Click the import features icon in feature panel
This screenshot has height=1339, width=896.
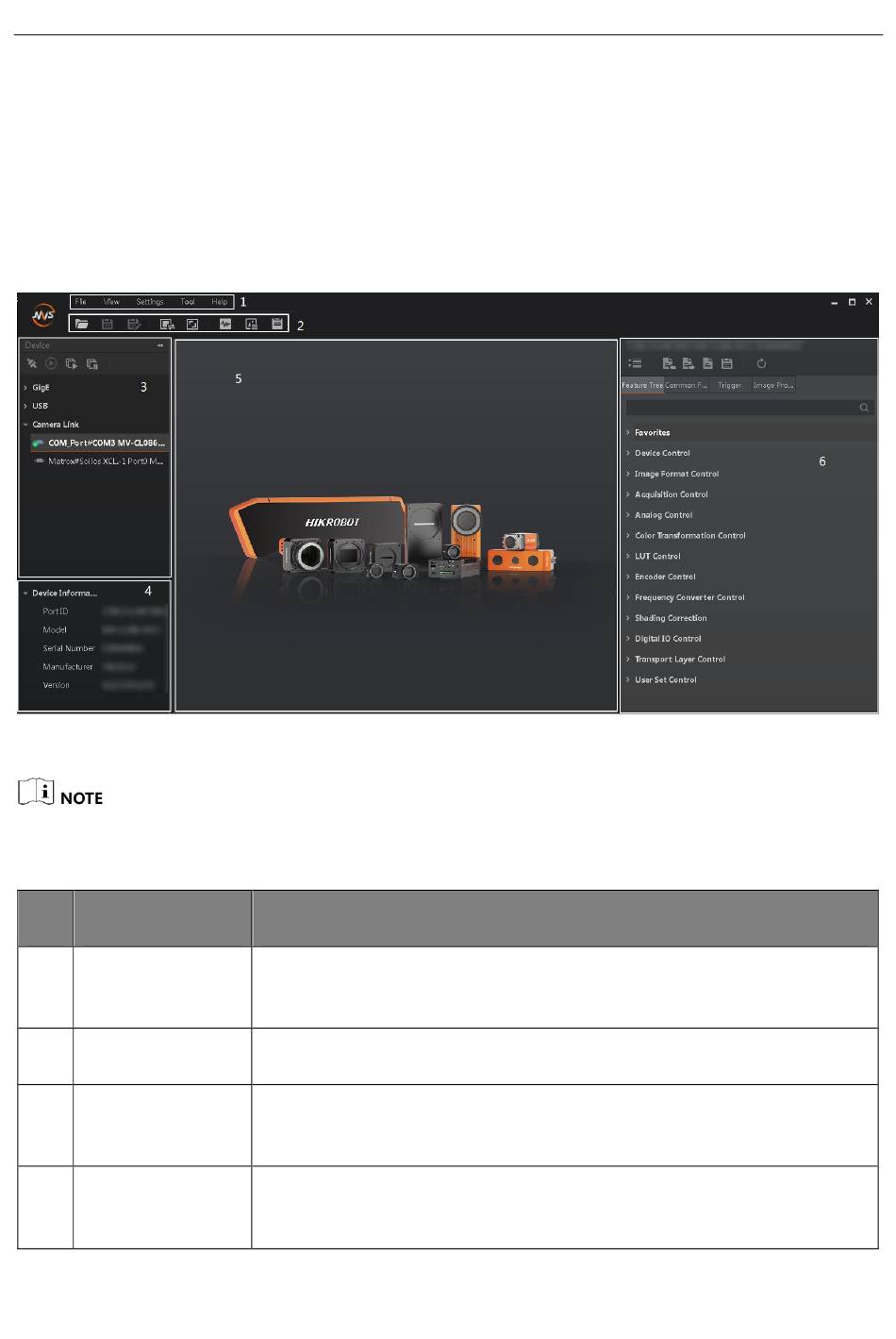(669, 363)
